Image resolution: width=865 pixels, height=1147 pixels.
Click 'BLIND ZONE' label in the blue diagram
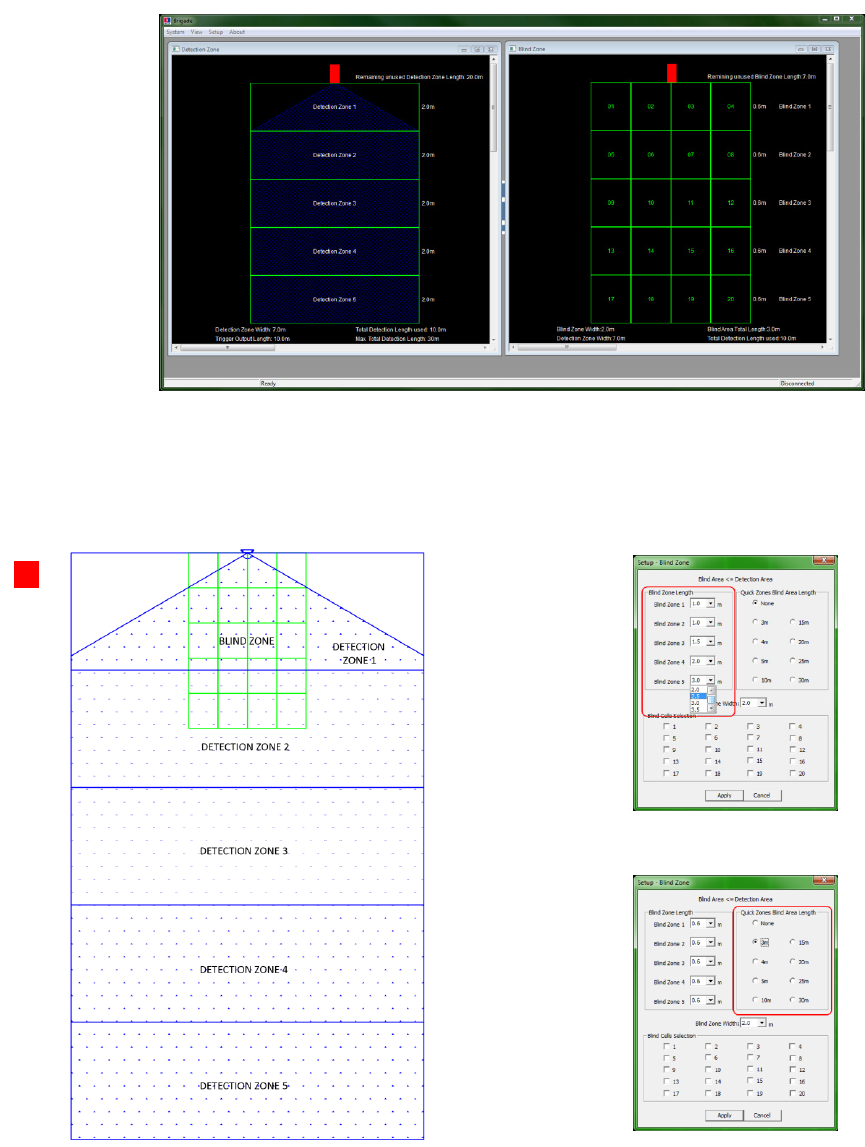(x=247, y=641)
